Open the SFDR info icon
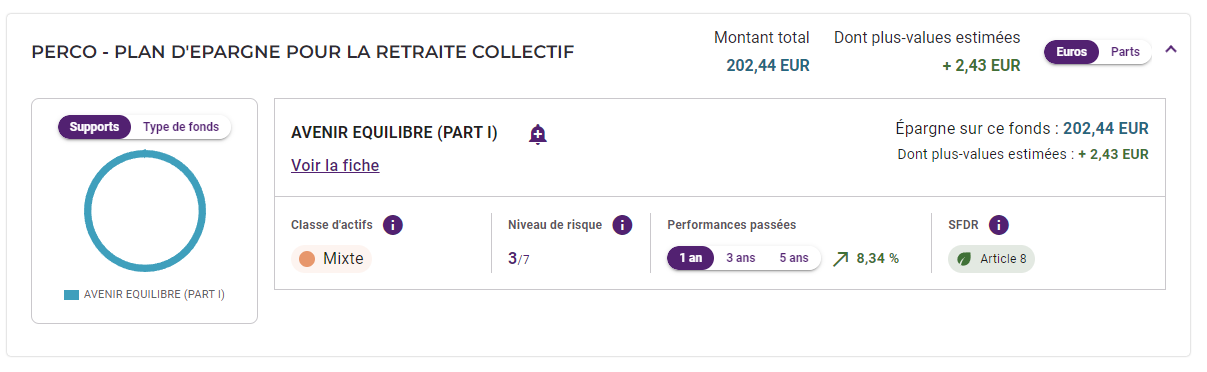 [998, 225]
